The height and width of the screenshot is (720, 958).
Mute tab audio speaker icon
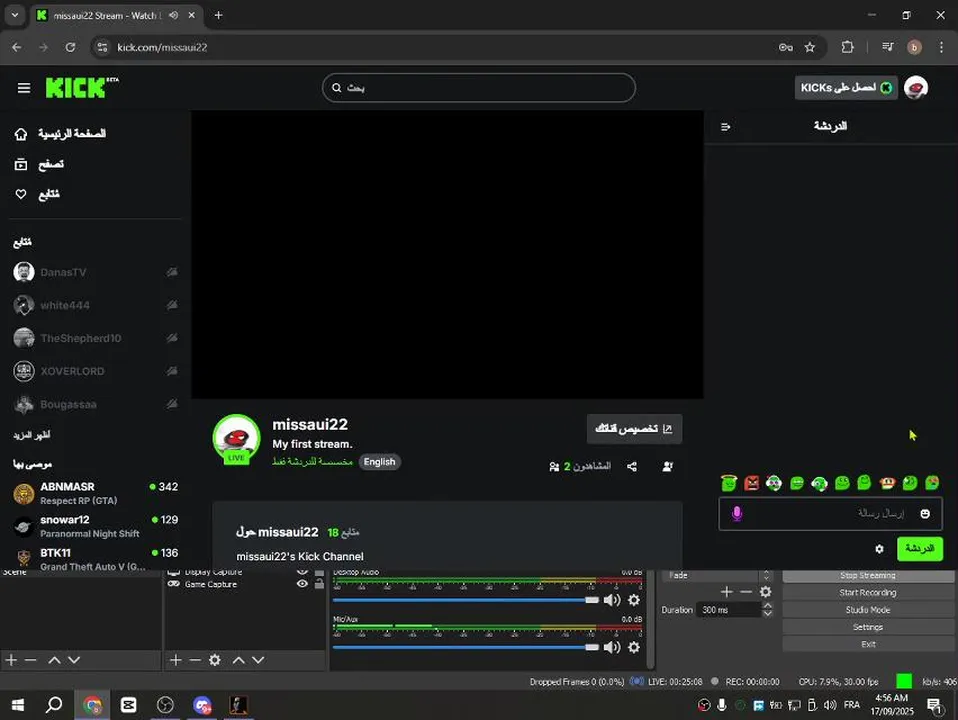pos(174,15)
